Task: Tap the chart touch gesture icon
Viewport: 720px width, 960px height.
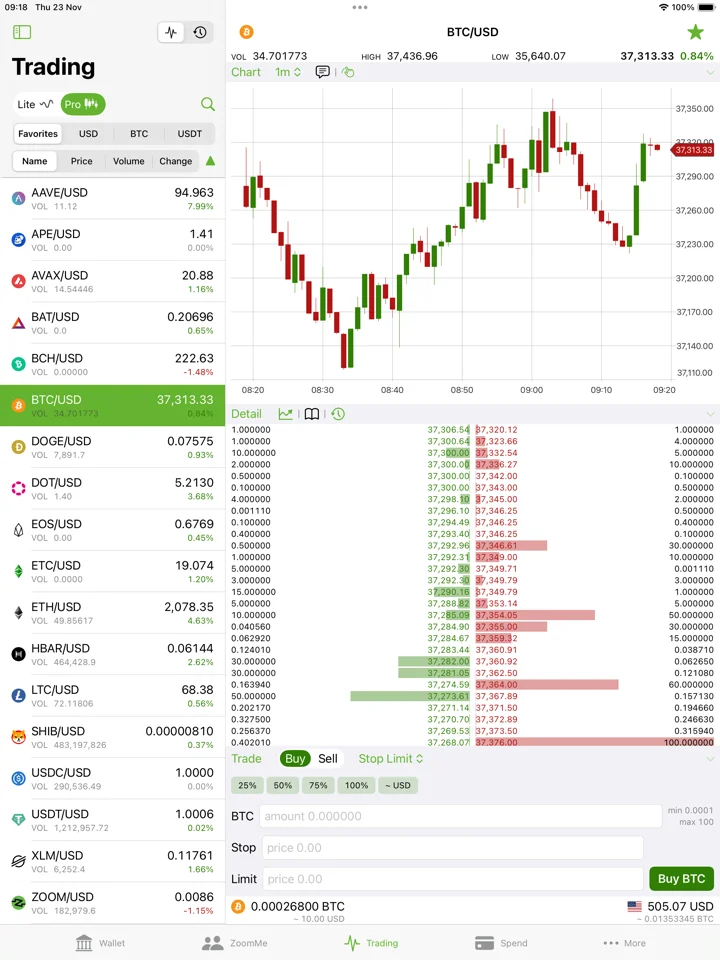Action: [x=348, y=72]
